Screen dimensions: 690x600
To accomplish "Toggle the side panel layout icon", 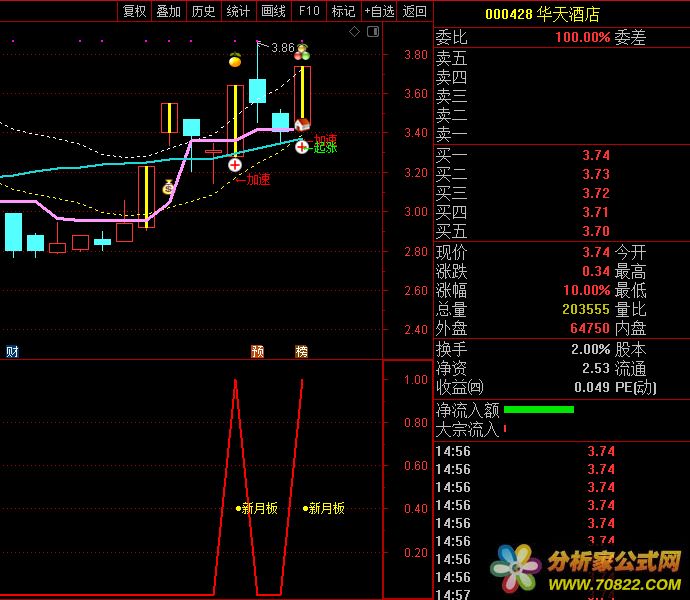I will tap(373, 31).
